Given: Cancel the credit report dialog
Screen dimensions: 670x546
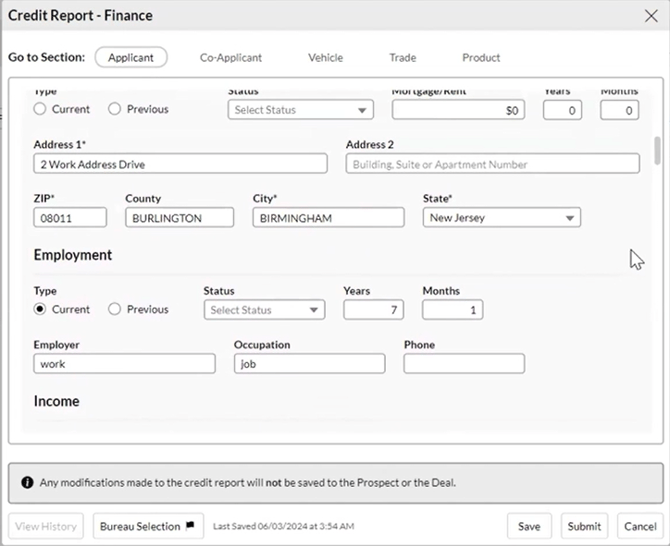Looking at the screenshot, I should point(640,526).
